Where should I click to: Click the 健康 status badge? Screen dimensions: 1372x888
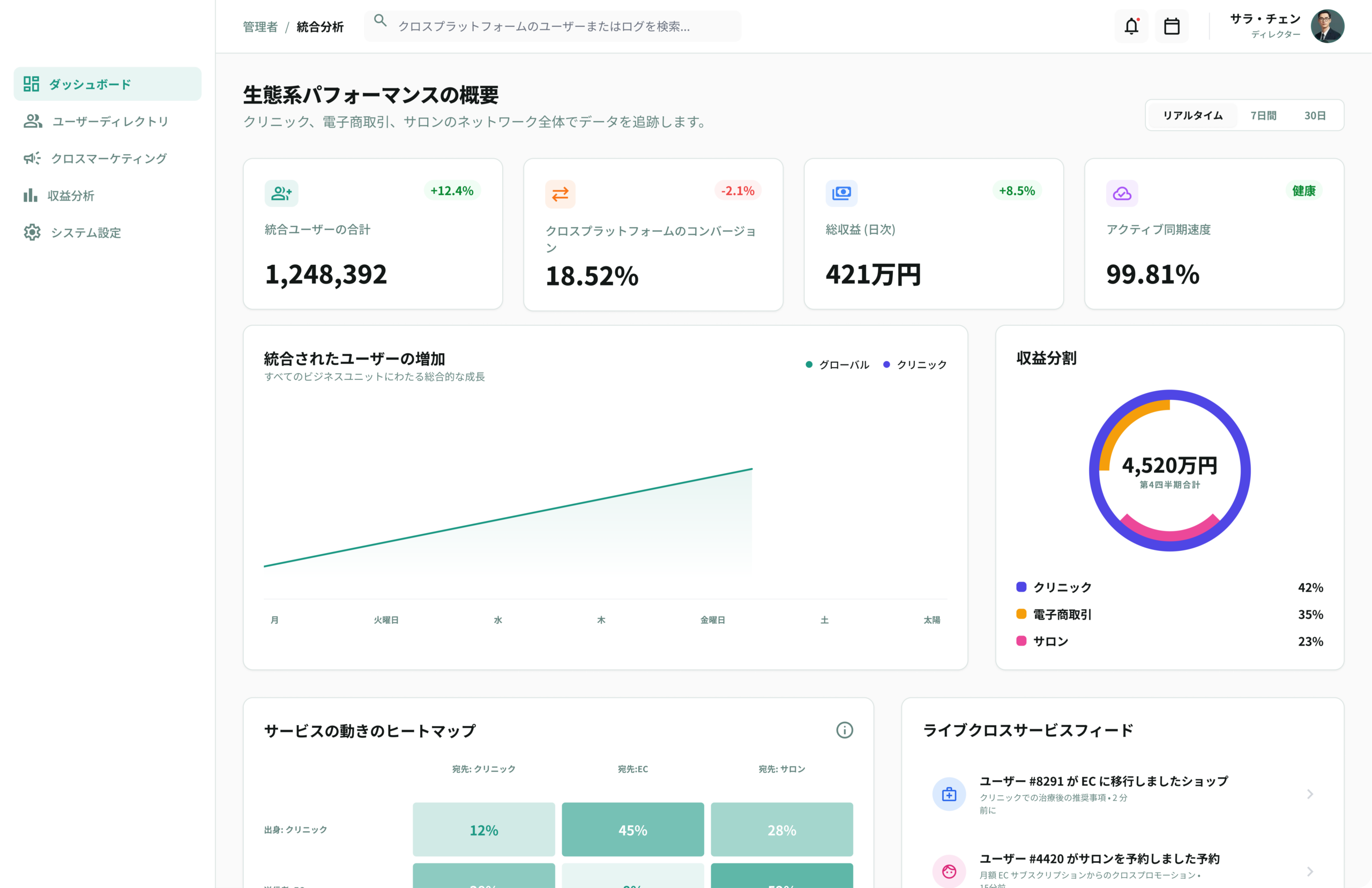pos(1303,190)
